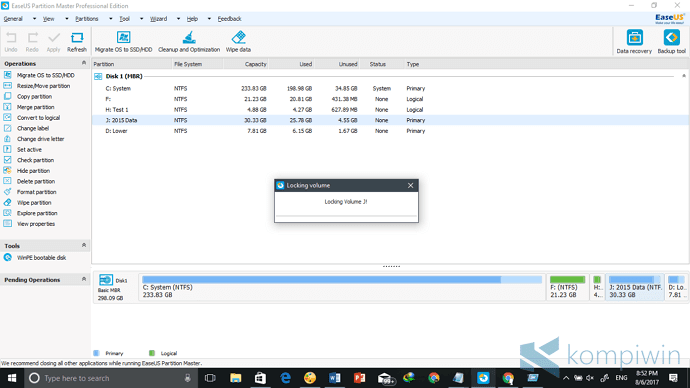Viewport: 690px width, 388px height.
Task: Select the H: Test 1 partition row
Action: click(x=390, y=110)
